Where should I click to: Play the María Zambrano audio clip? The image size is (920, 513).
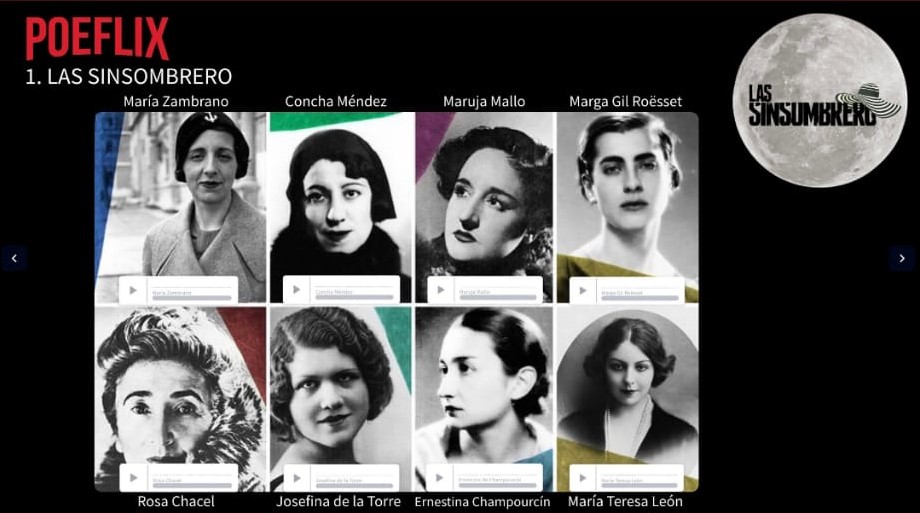click(133, 290)
